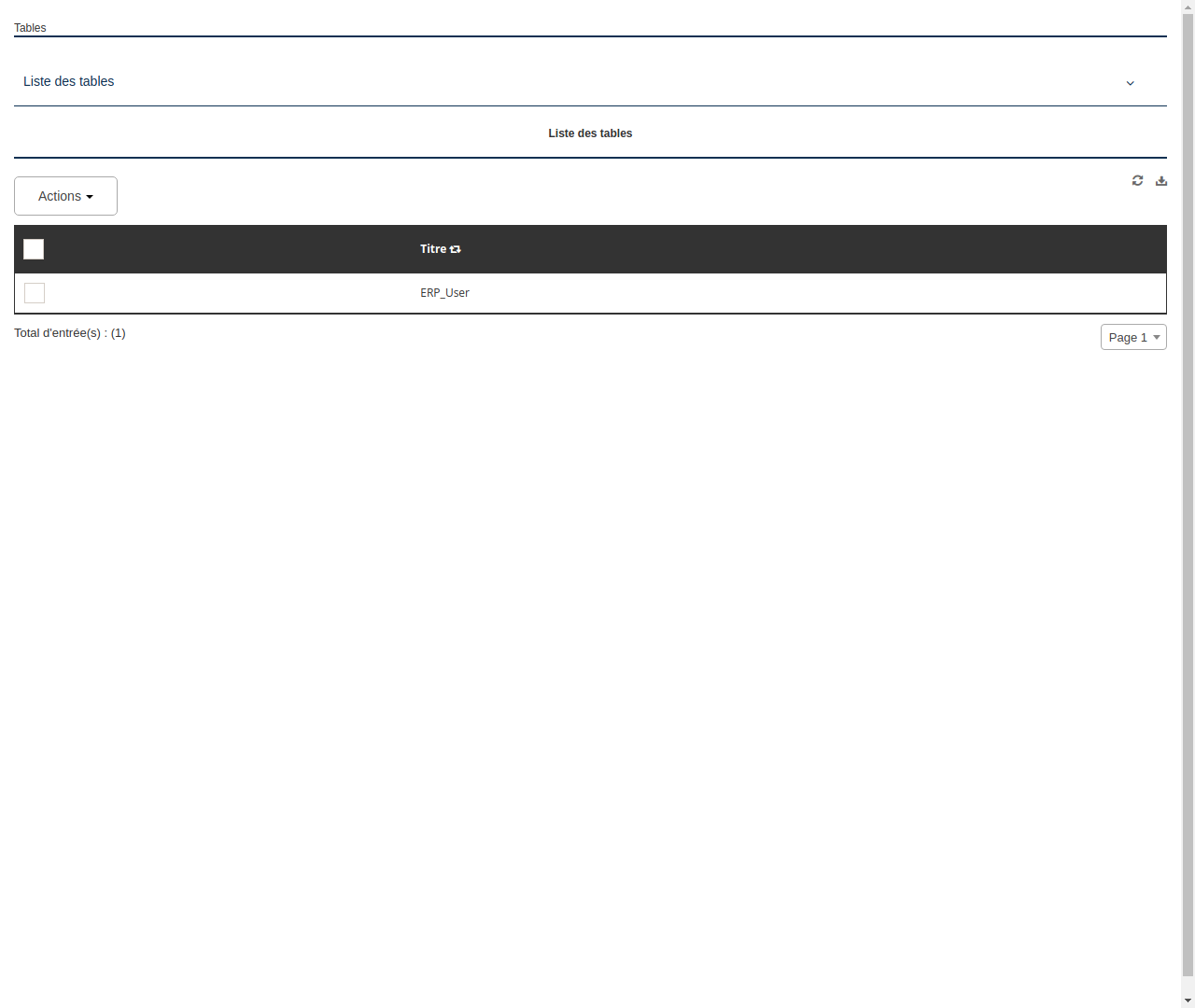
Task: Sort rows using the Titre sort icon
Action: 455,248
